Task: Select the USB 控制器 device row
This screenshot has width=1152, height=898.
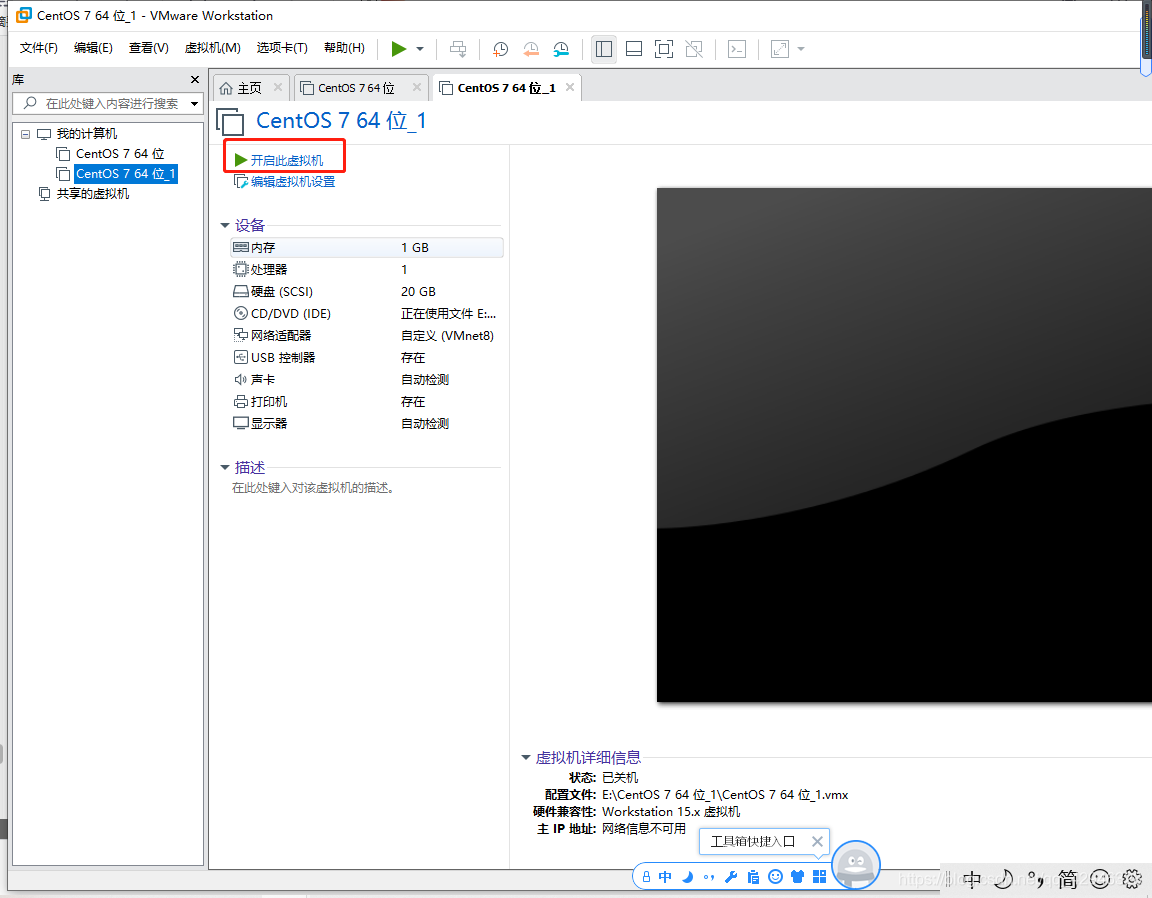Action: (367, 358)
